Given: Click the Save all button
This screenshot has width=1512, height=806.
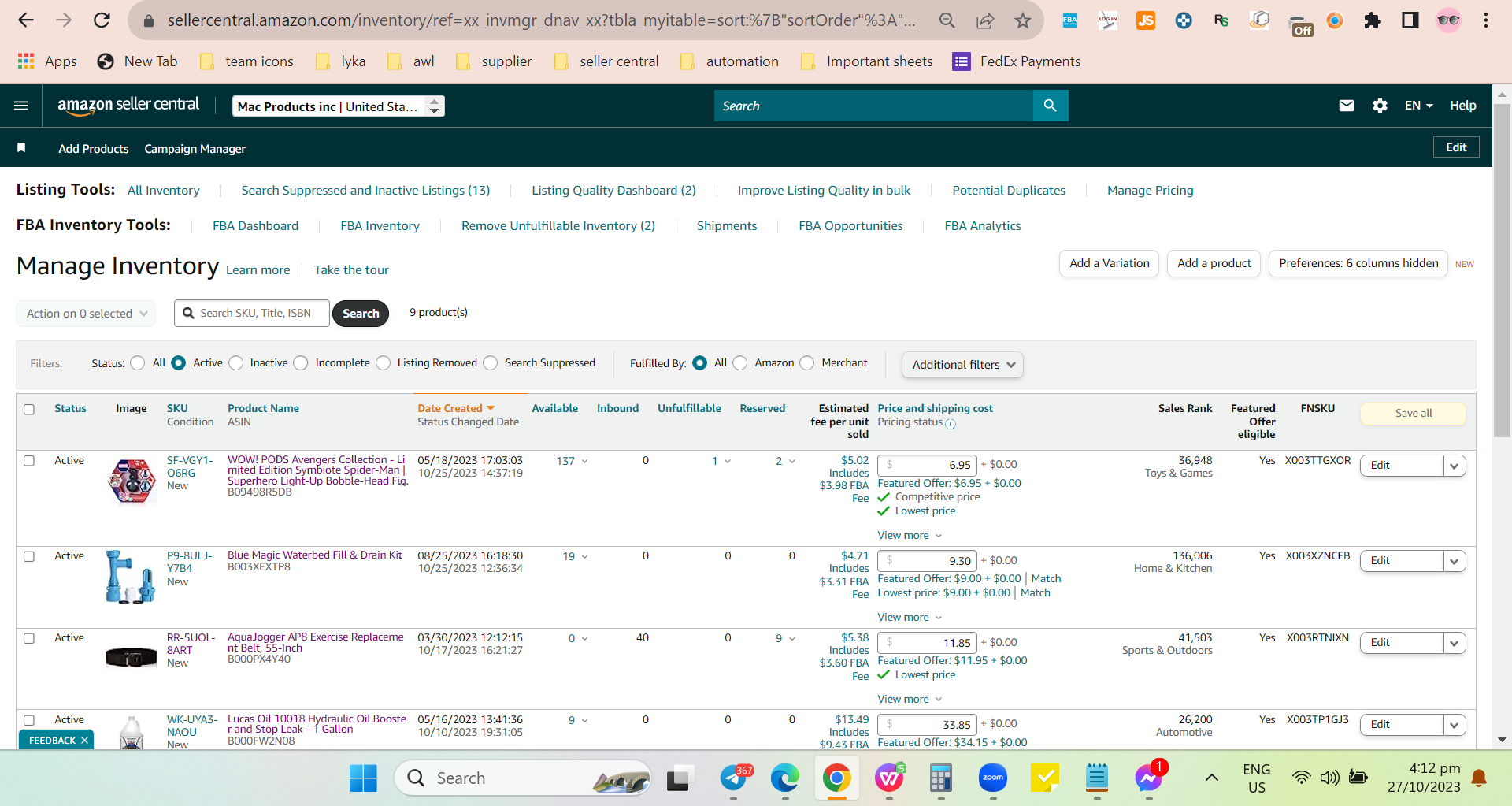Looking at the screenshot, I should 1413,414.
